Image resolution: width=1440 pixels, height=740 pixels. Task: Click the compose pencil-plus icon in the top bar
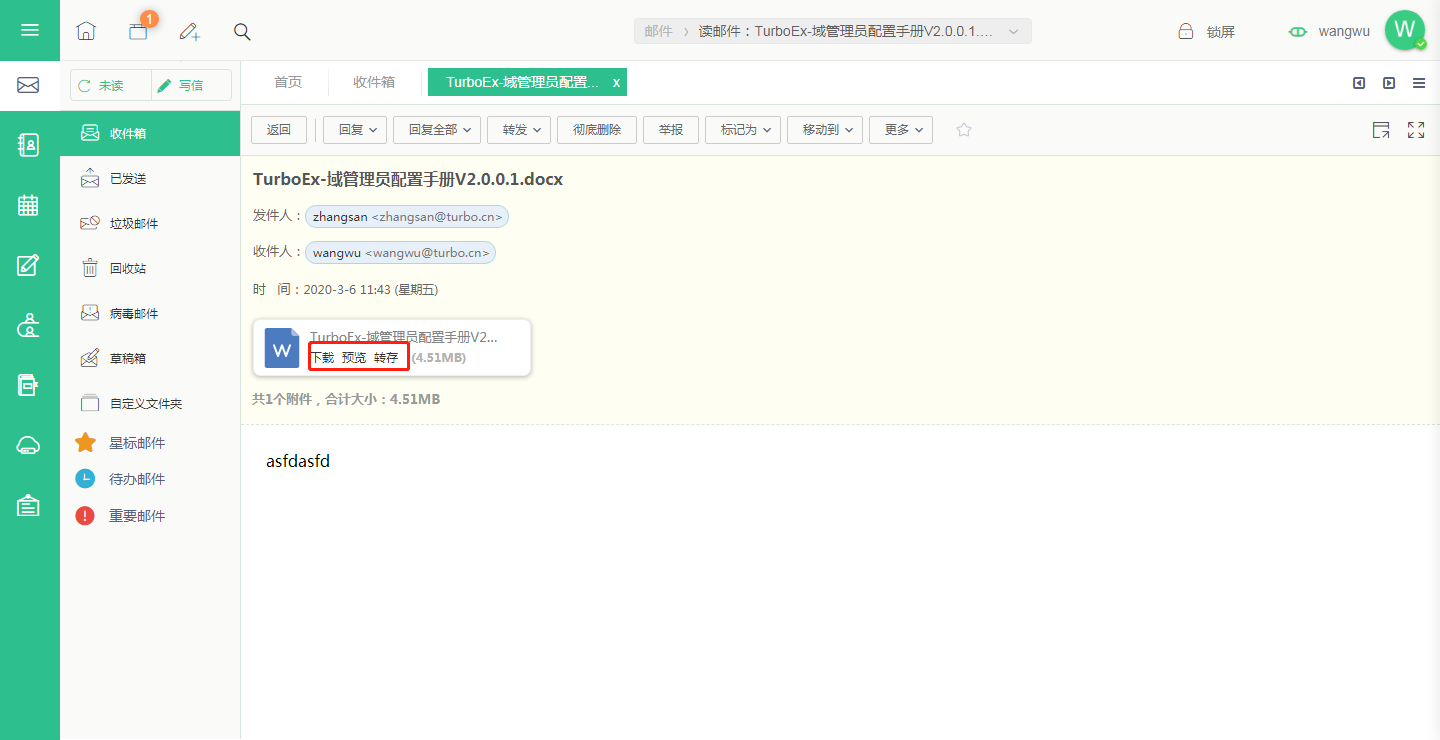[190, 31]
